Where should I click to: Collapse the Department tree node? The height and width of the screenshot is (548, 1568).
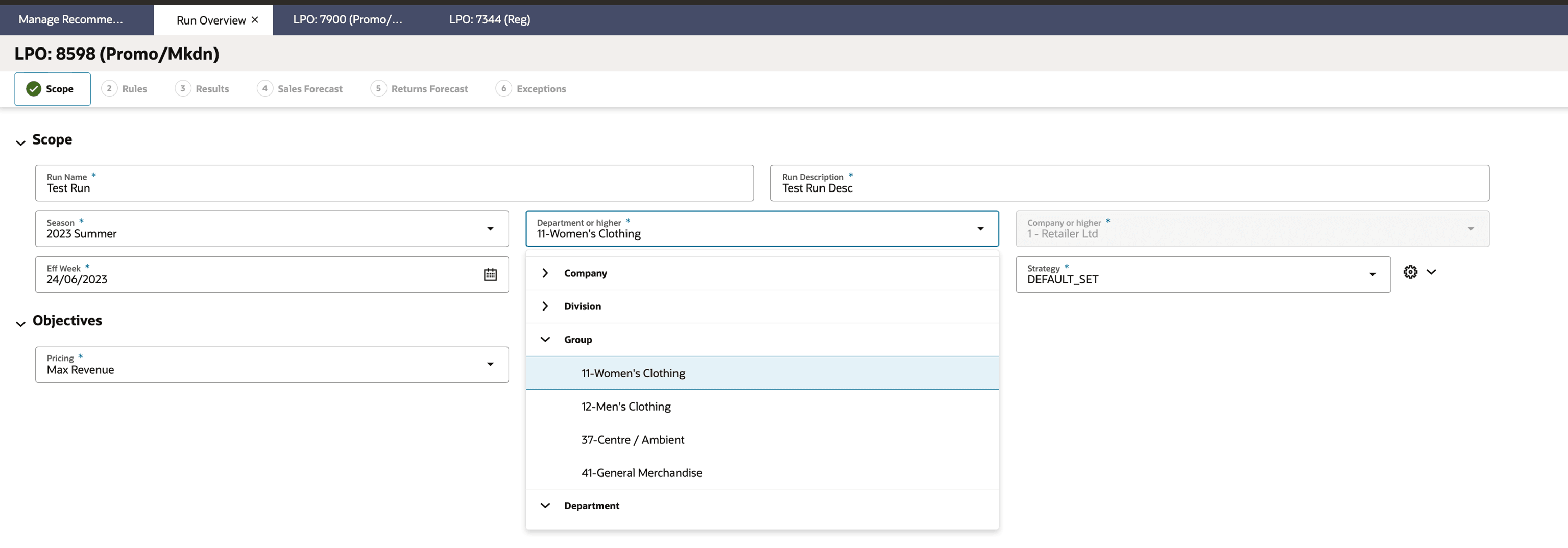pyautogui.click(x=545, y=506)
